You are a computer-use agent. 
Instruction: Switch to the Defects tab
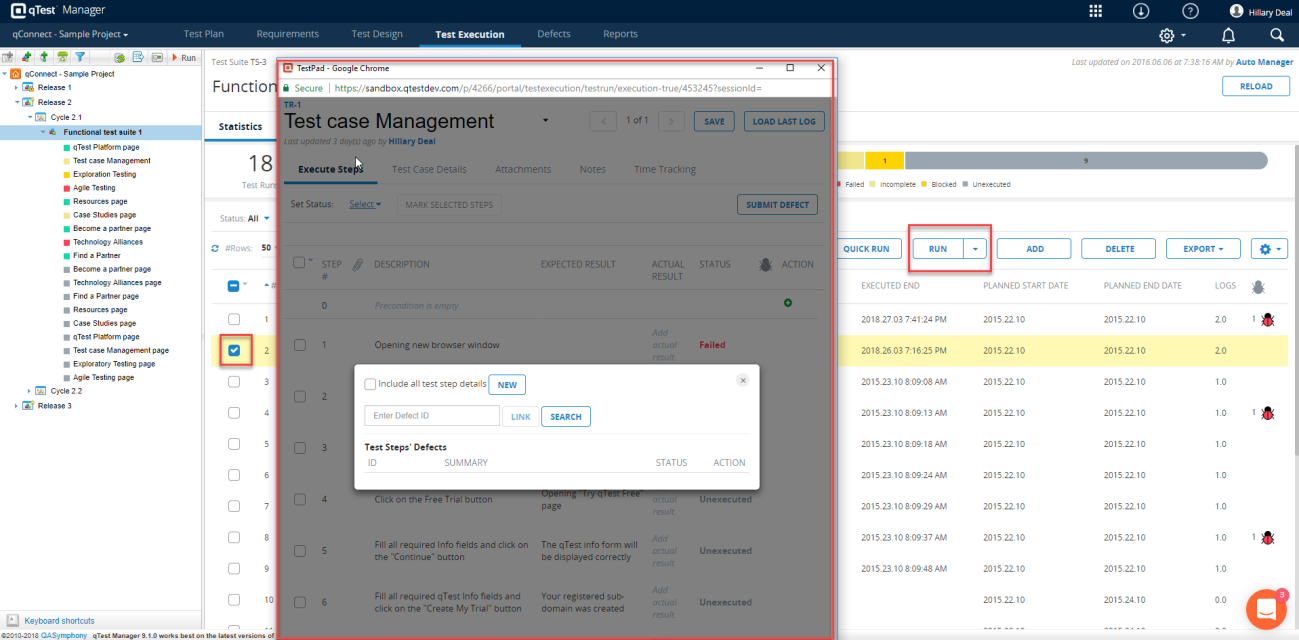point(554,34)
